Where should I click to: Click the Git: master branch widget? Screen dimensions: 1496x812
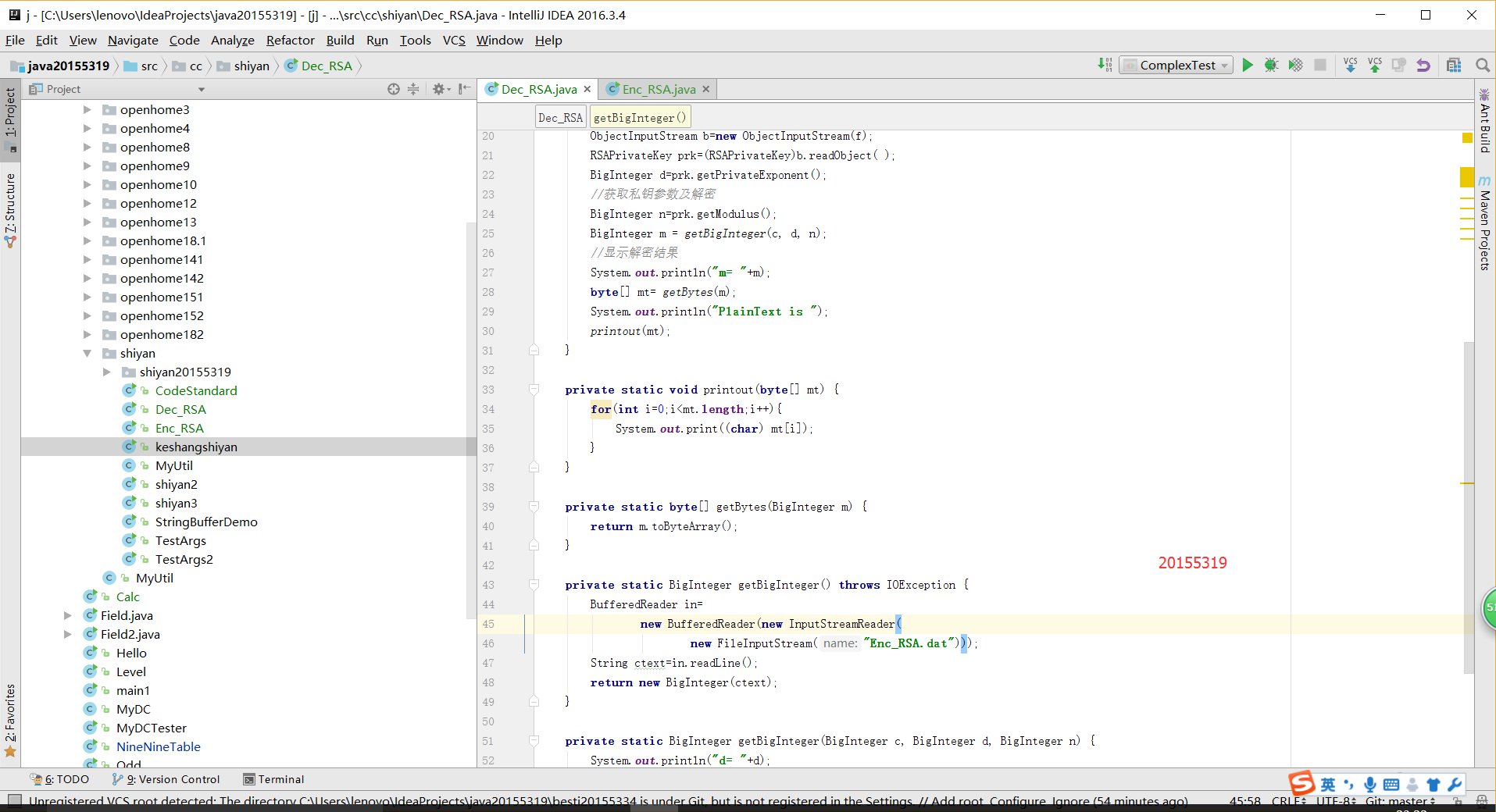click(1399, 801)
